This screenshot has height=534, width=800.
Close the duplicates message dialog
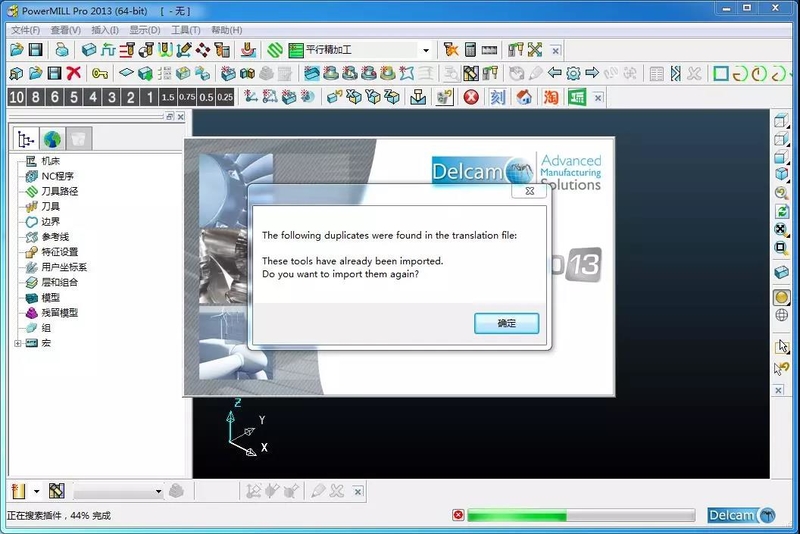pyautogui.click(x=530, y=191)
